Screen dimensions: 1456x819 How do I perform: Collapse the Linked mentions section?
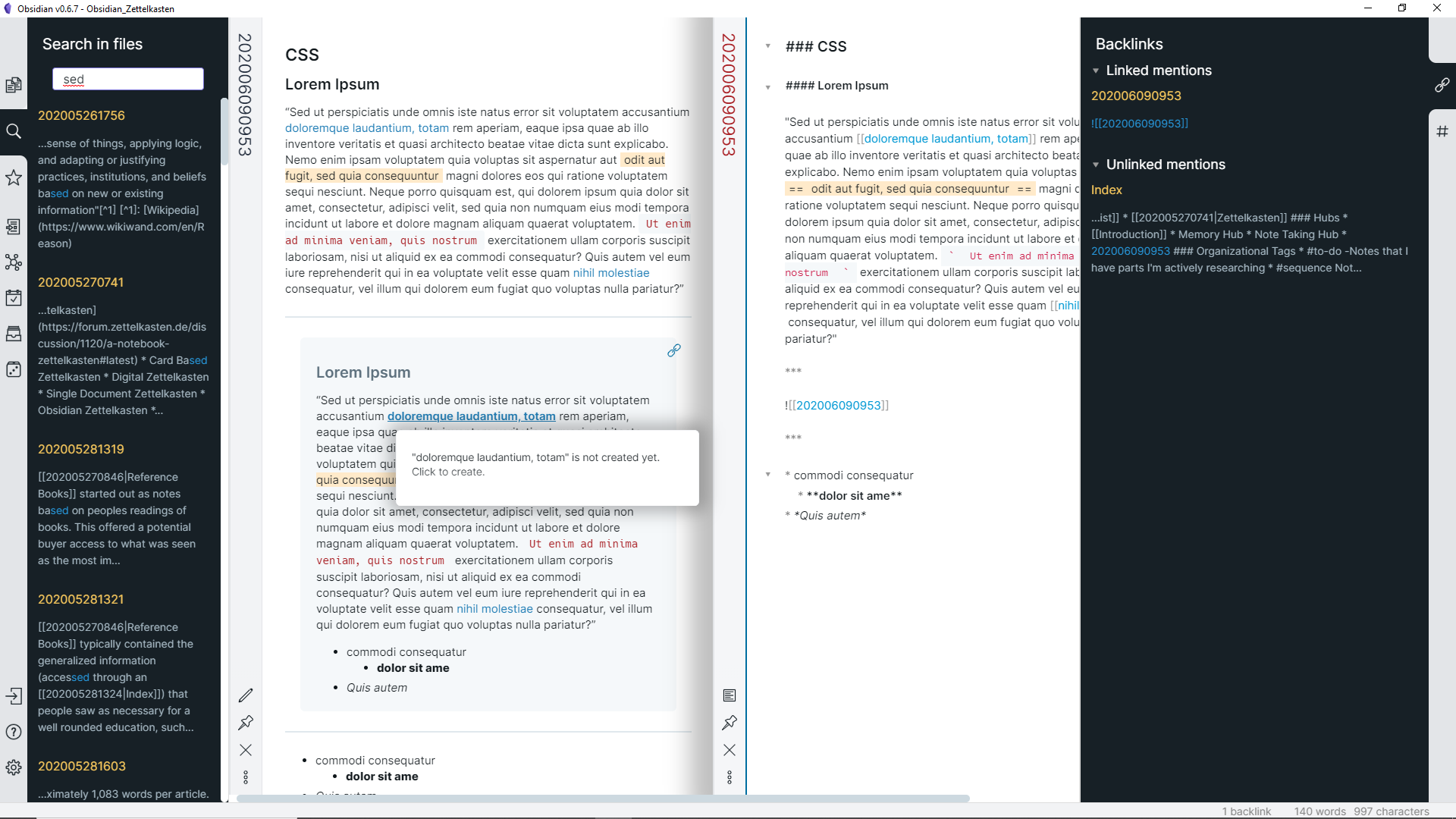pos(1096,70)
